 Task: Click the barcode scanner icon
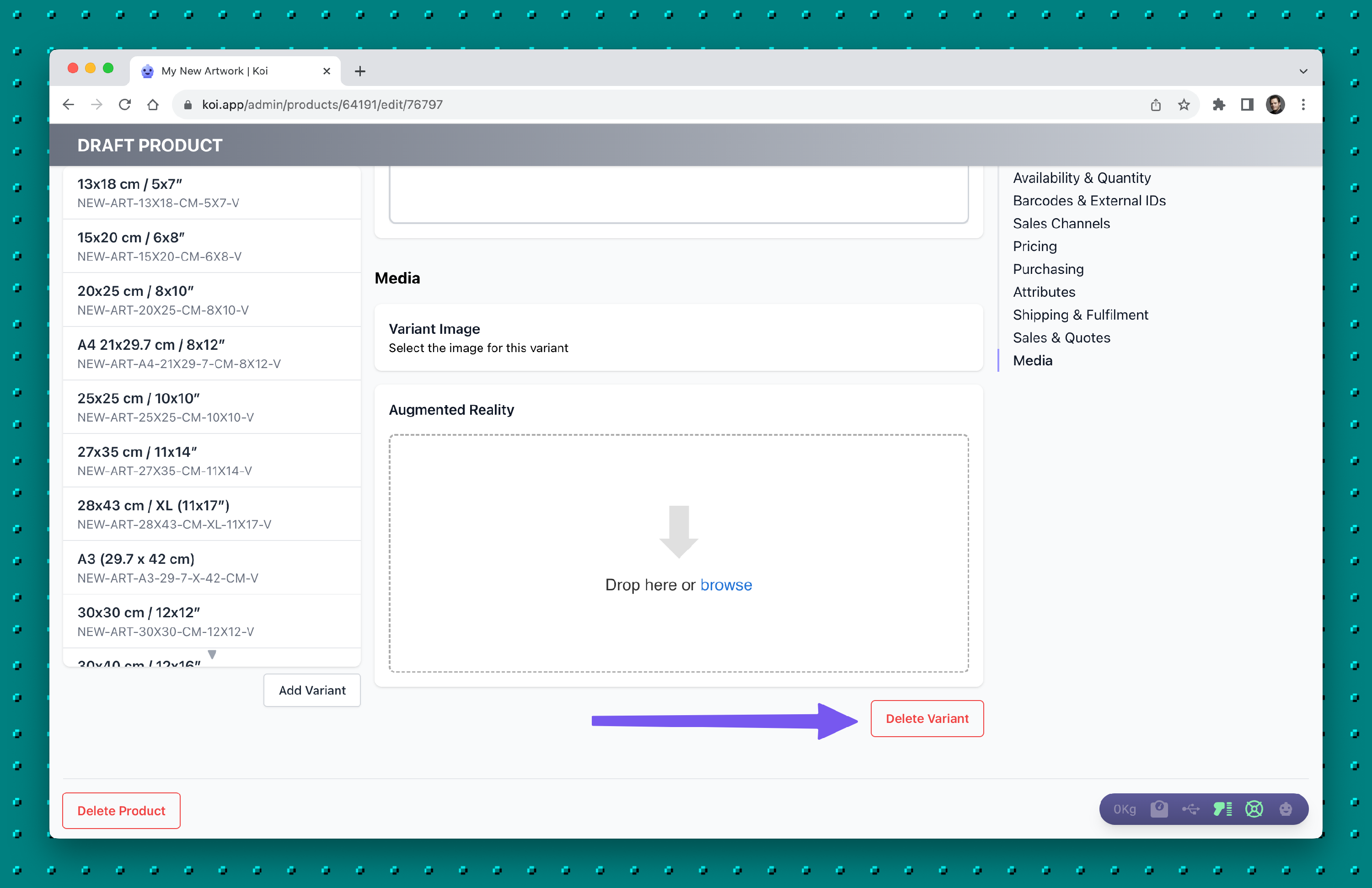(x=1222, y=809)
